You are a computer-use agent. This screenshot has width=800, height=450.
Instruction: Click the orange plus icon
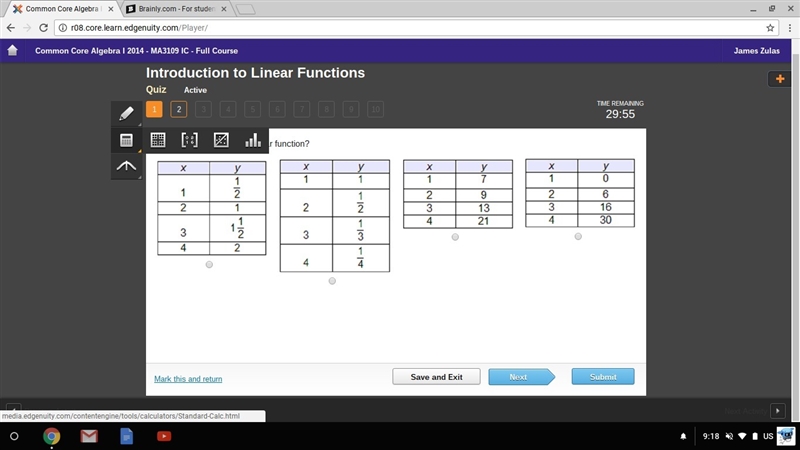point(780,79)
